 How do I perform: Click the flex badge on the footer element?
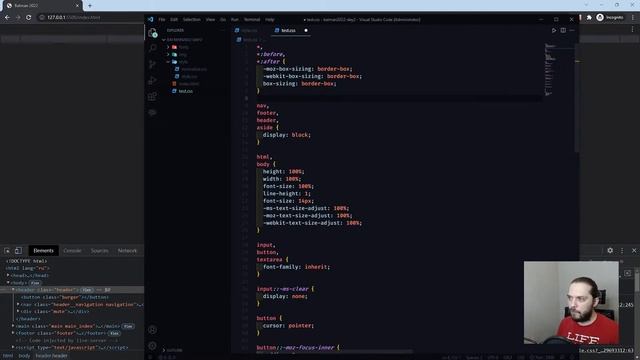click(114, 333)
